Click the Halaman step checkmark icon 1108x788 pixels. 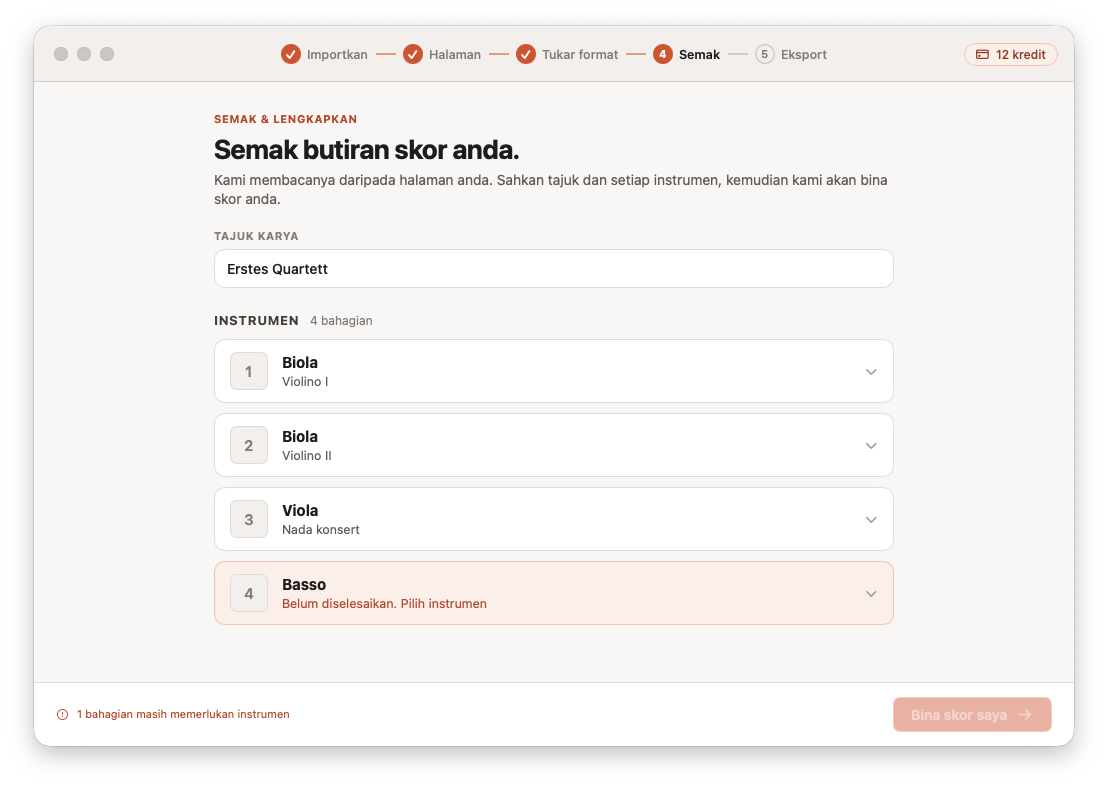pos(413,54)
